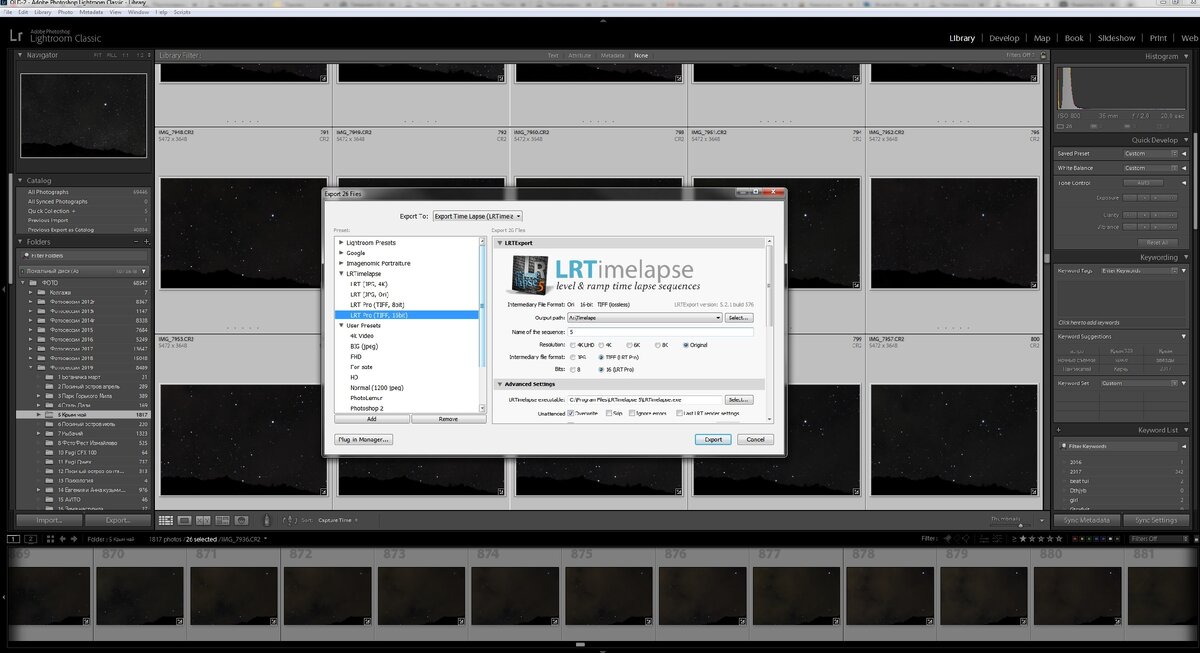Toggle the Overwrite checkbox
The height and width of the screenshot is (653, 1200).
click(x=571, y=413)
